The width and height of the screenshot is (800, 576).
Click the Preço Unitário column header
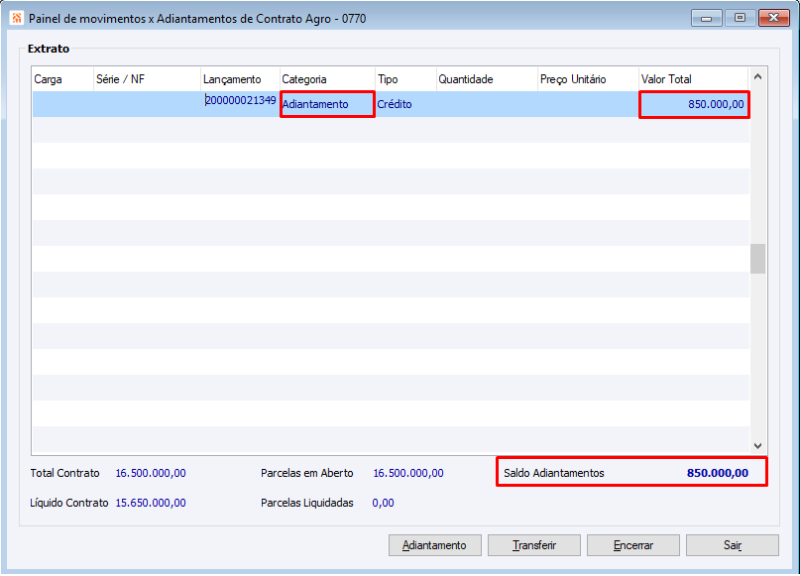coord(588,79)
